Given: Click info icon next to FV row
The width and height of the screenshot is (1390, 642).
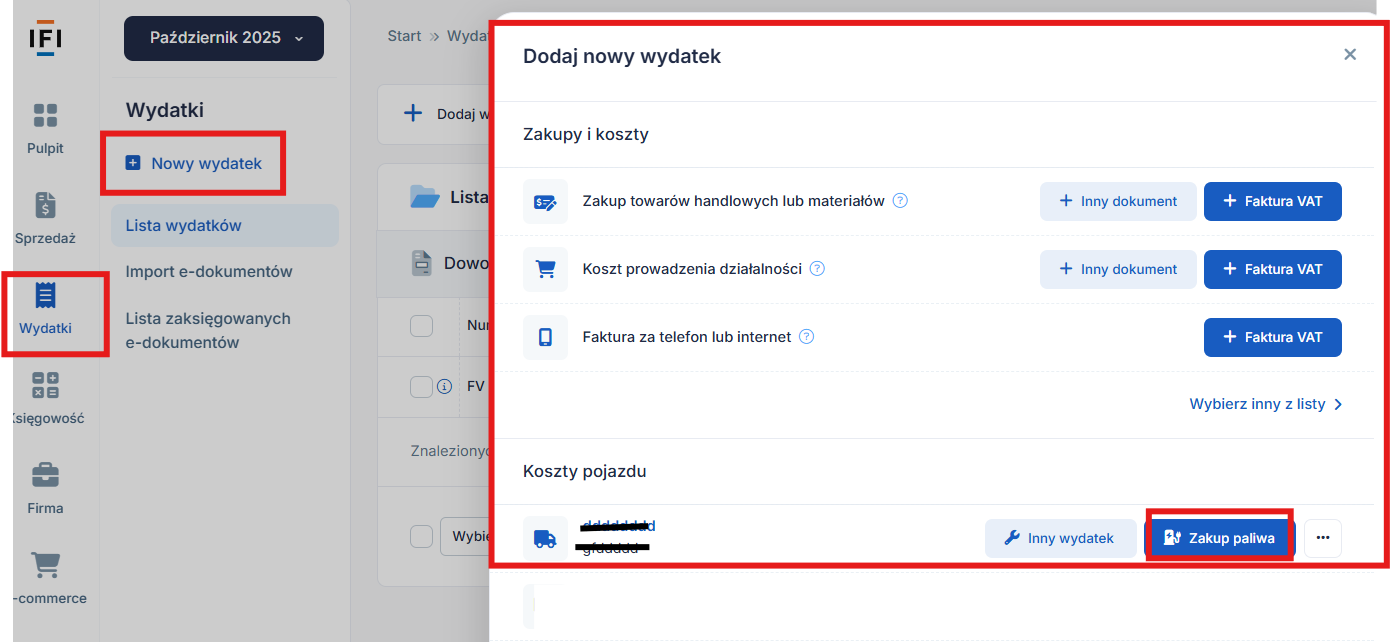Looking at the screenshot, I should tap(445, 386).
